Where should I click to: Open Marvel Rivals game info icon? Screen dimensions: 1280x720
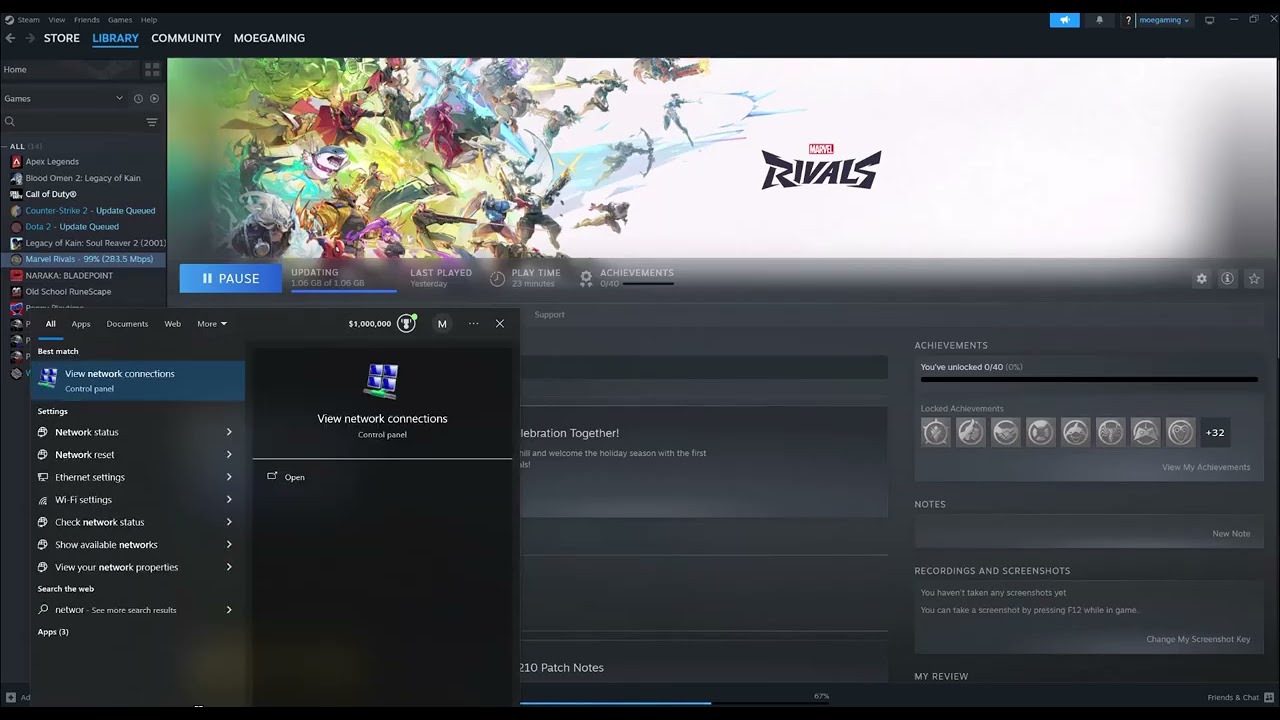coord(1227,279)
